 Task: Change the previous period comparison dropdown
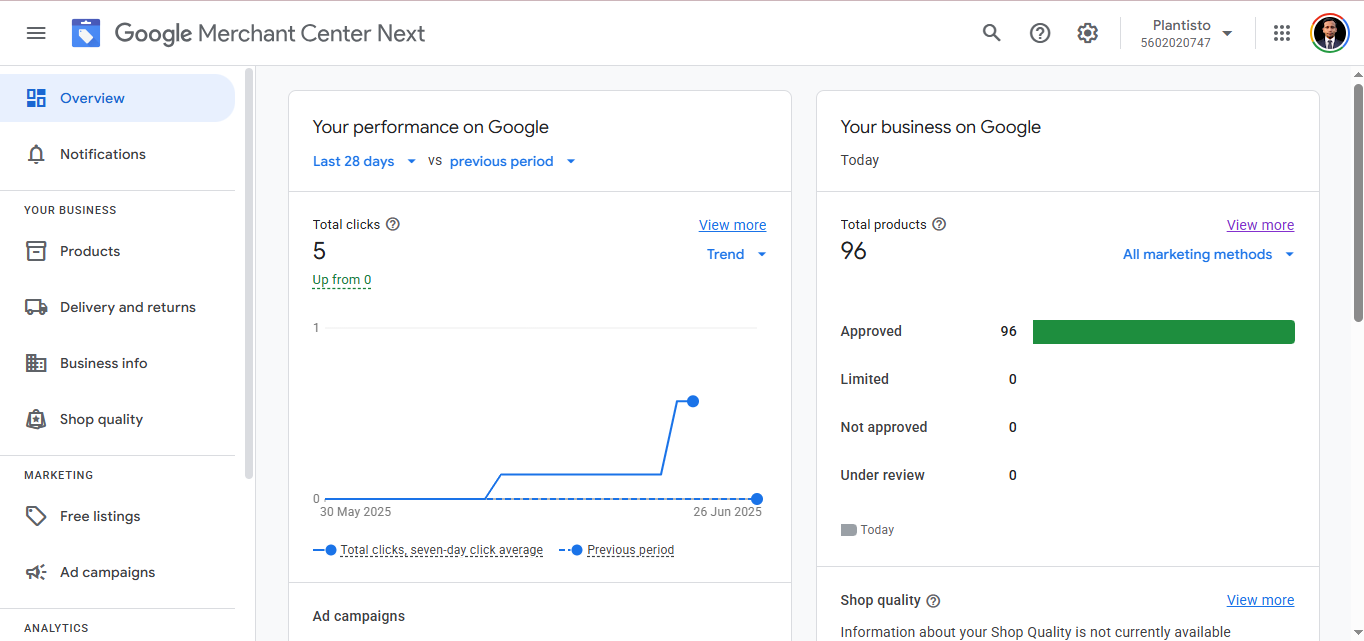pos(513,161)
